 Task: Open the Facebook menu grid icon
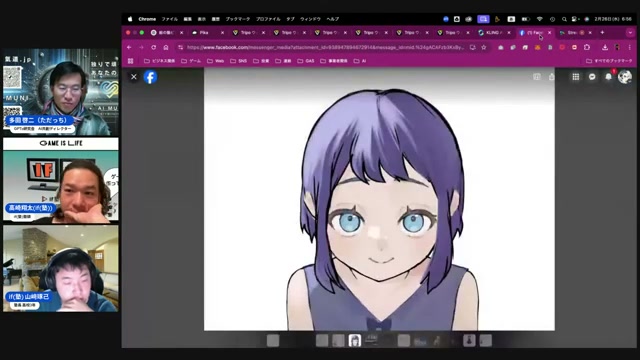[576, 77]
